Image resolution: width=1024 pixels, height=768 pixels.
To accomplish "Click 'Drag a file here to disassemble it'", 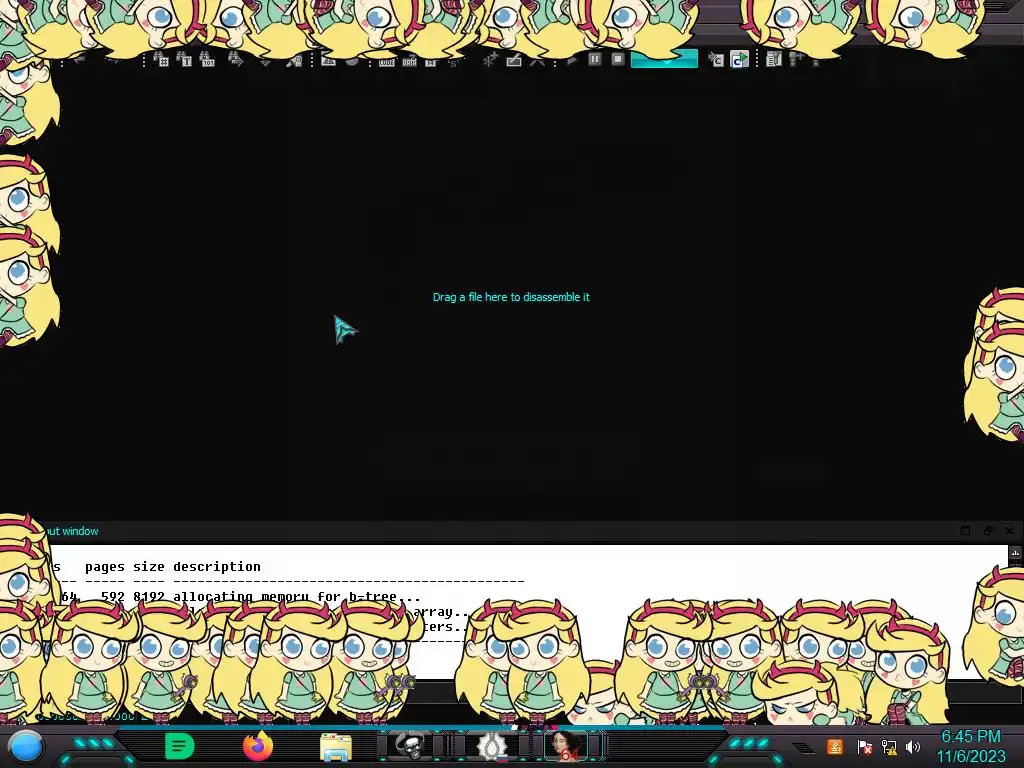I will point(511,297).
